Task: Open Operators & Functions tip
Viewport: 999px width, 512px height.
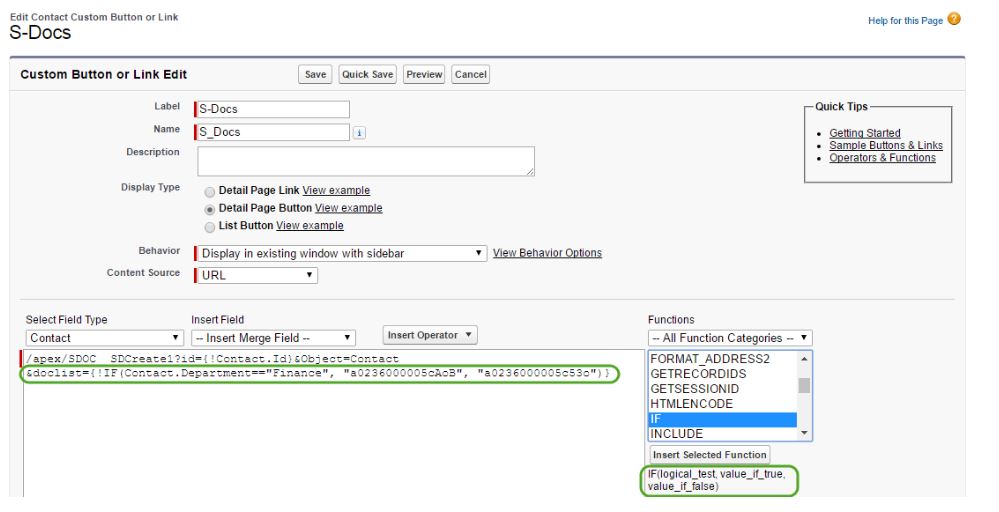Action: pyautogui.click(x=882, y=157)
